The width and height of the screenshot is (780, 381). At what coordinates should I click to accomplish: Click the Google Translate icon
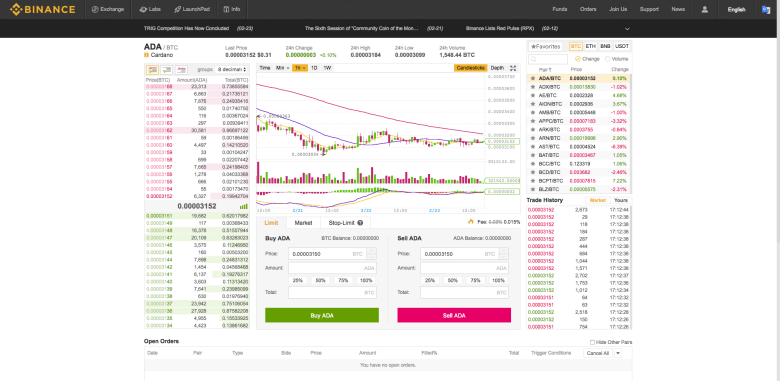pyautogui.click(x=766, y=9)
